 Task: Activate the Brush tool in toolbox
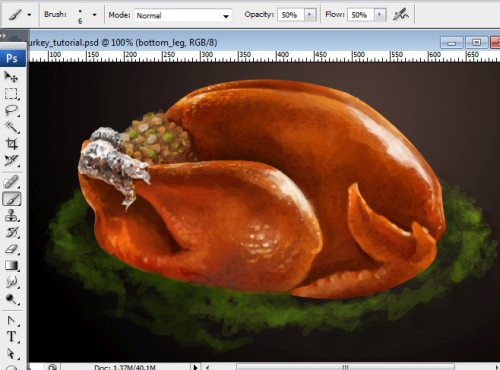(11, 199)
